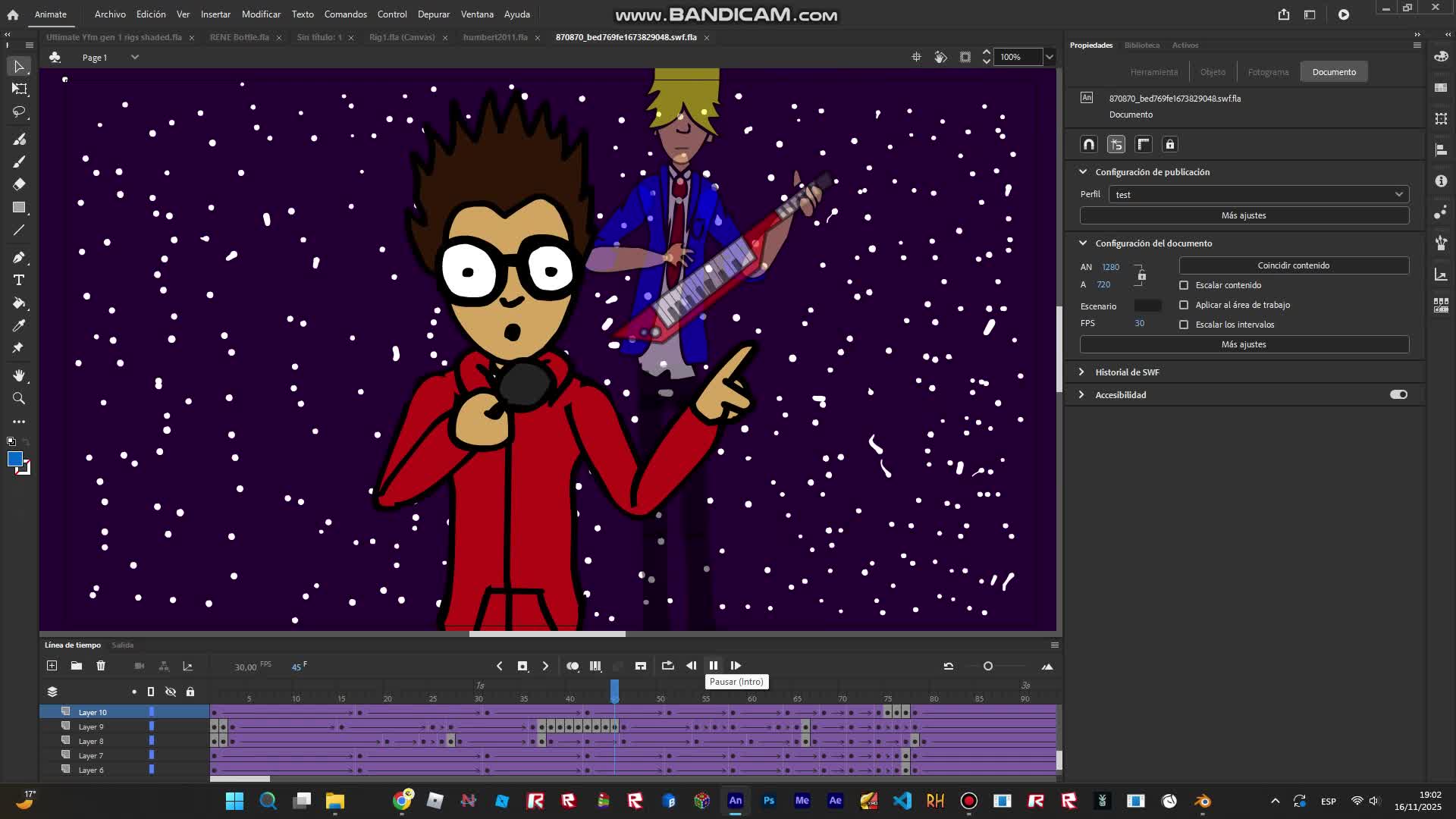Activate the Zoom tool
This screenshot has height=819, width=1456.
[x=19, y=398]
